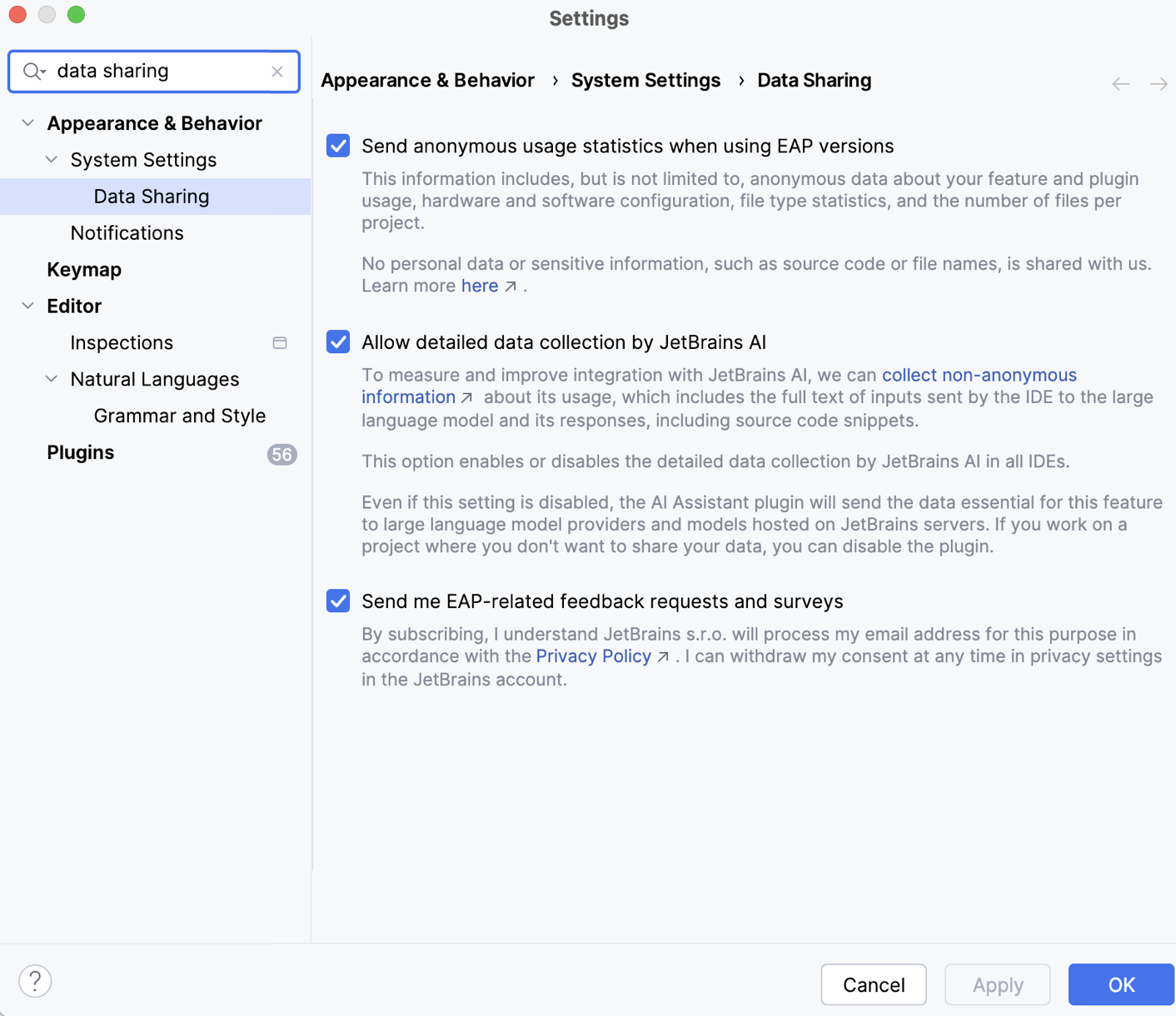Image resolution: width=1176 pixels, height=1016 pixels.
Task: Uncheck detailed data collection by JetBrains AI
Action: point(337,342)
